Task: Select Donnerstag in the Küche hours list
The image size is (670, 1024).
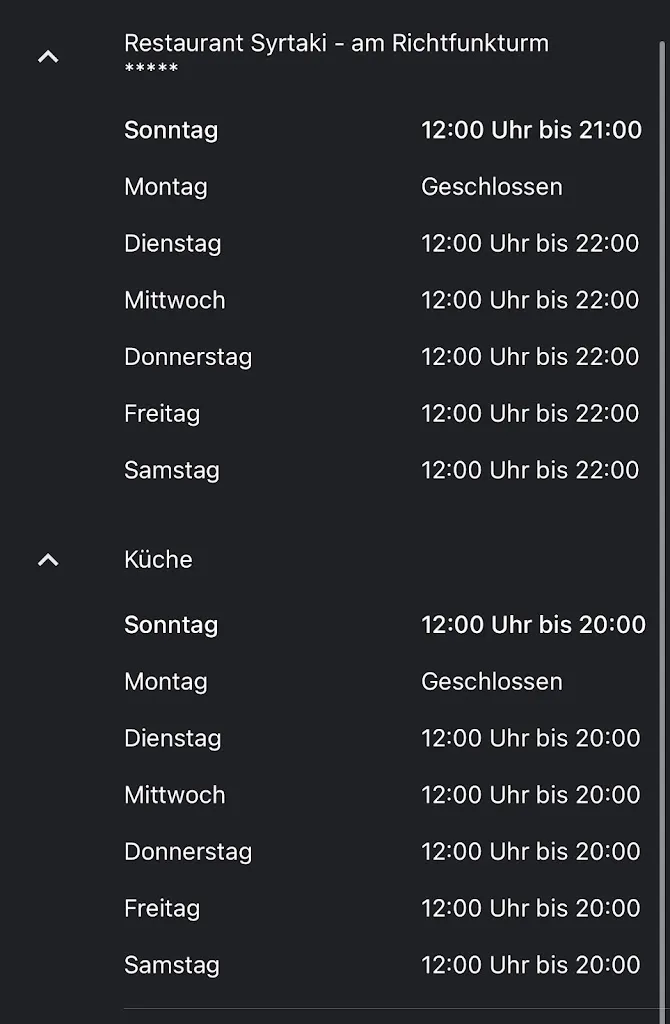Action: pyautogui.click(x=188, y=852)
